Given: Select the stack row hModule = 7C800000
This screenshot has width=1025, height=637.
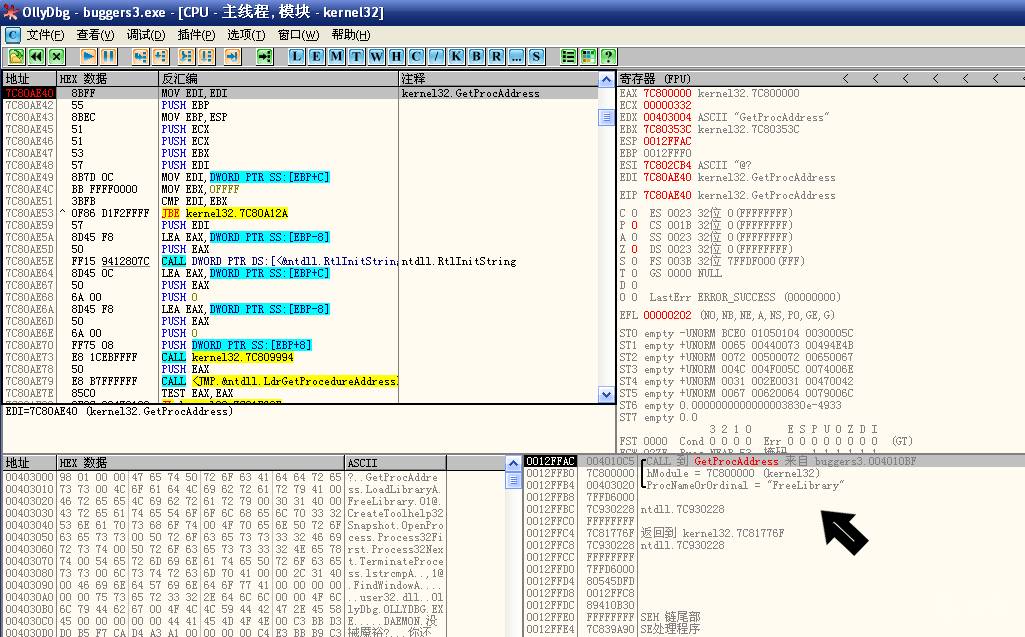Looking at the screenshot, I should (773, 473).
